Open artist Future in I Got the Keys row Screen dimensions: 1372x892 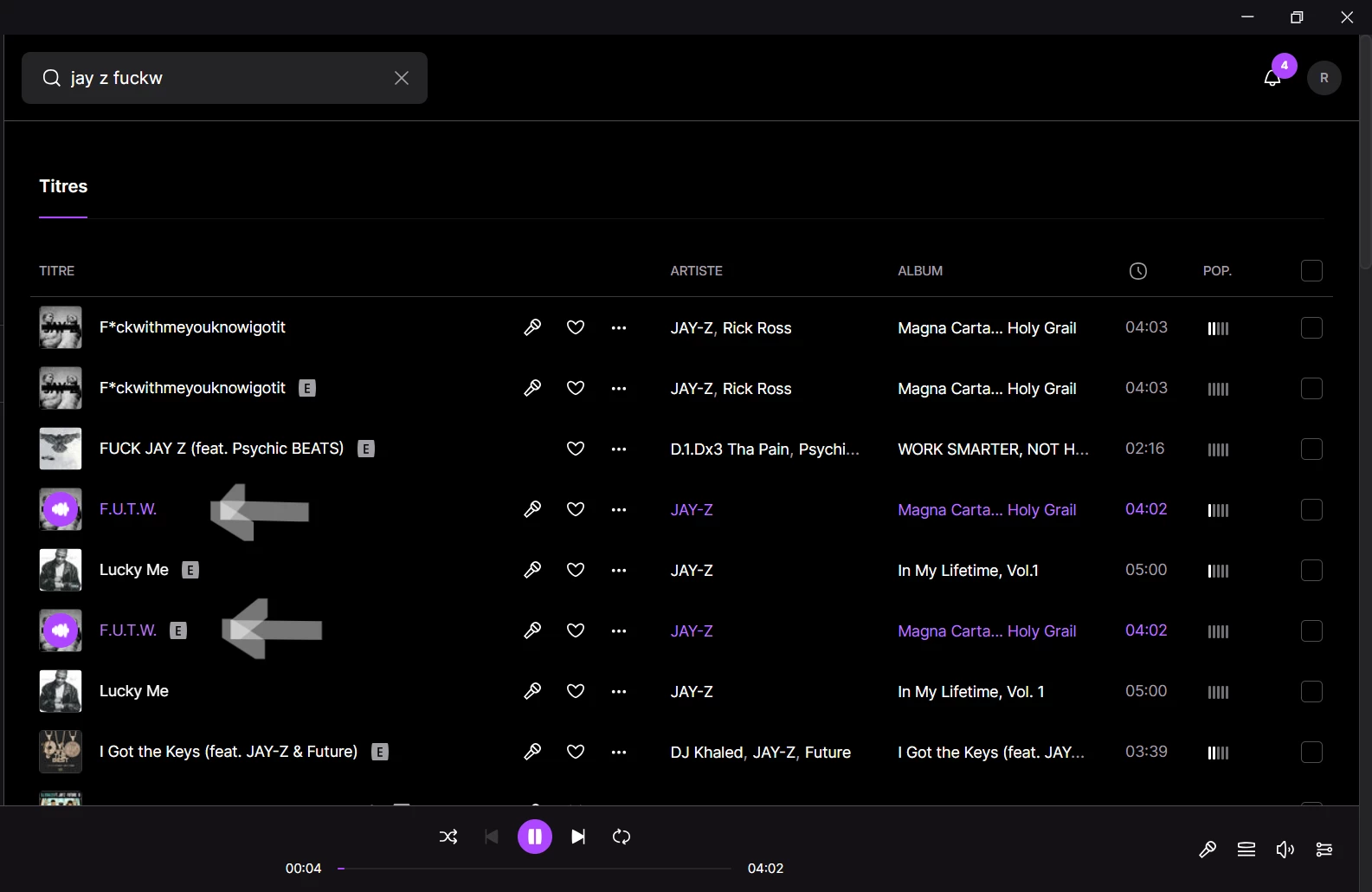(828, 753)
